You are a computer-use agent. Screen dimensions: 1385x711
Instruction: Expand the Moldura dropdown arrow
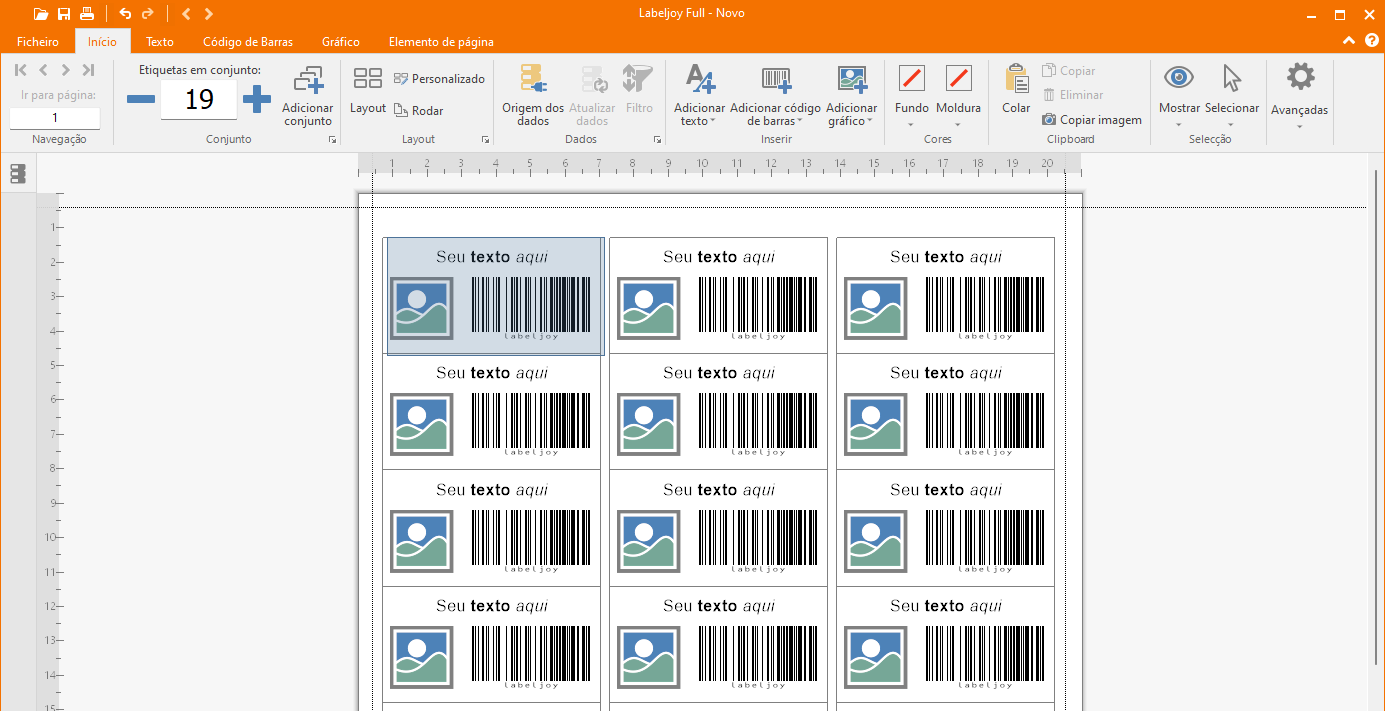pos(958,126)
